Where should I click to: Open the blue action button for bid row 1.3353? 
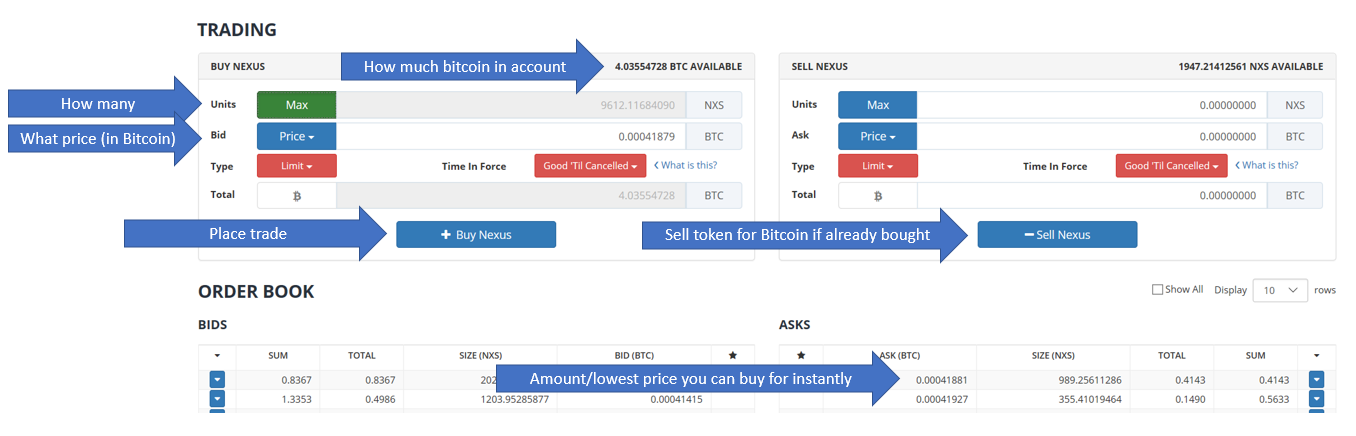click(x=217, y=399)
